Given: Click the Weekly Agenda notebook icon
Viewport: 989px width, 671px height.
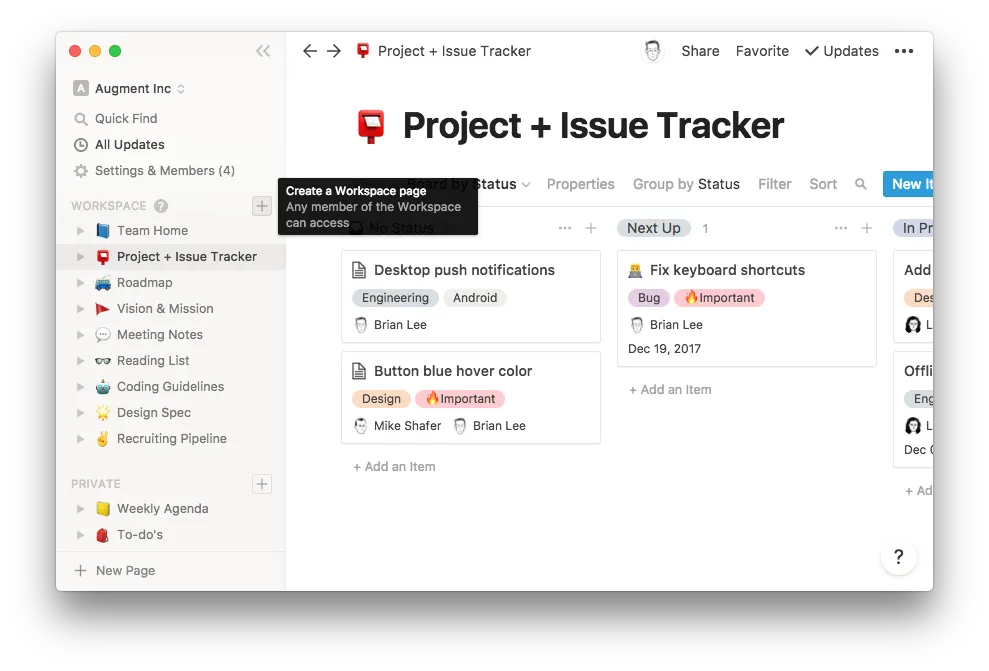Looking at the screenshot, I should (x=103, y=508).
